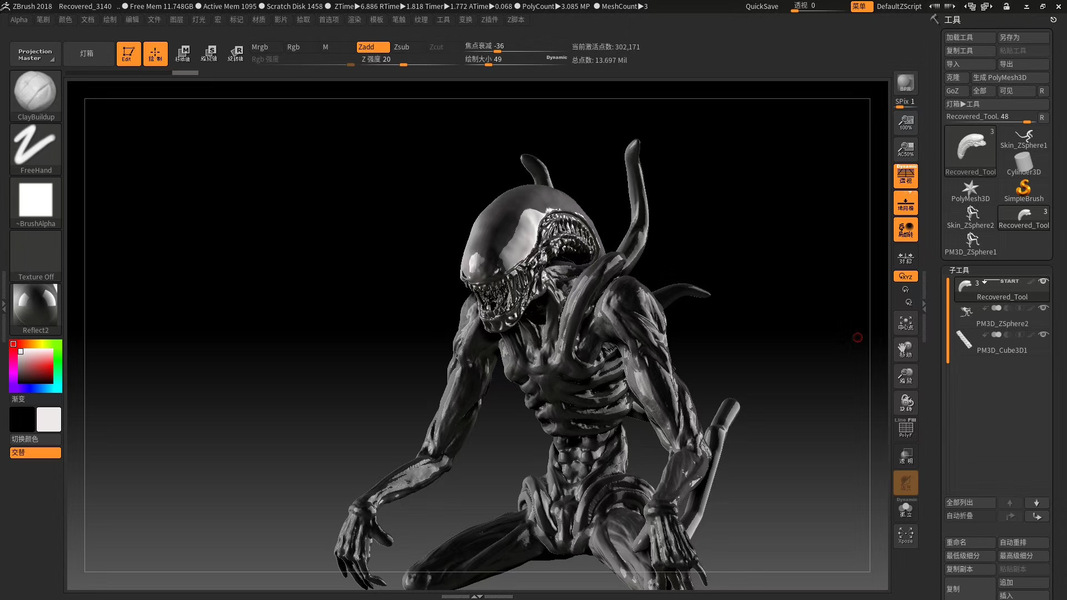The image size is (1067, 600).
Task: Select the Move (M) transform button
Action: click(182, 54)
